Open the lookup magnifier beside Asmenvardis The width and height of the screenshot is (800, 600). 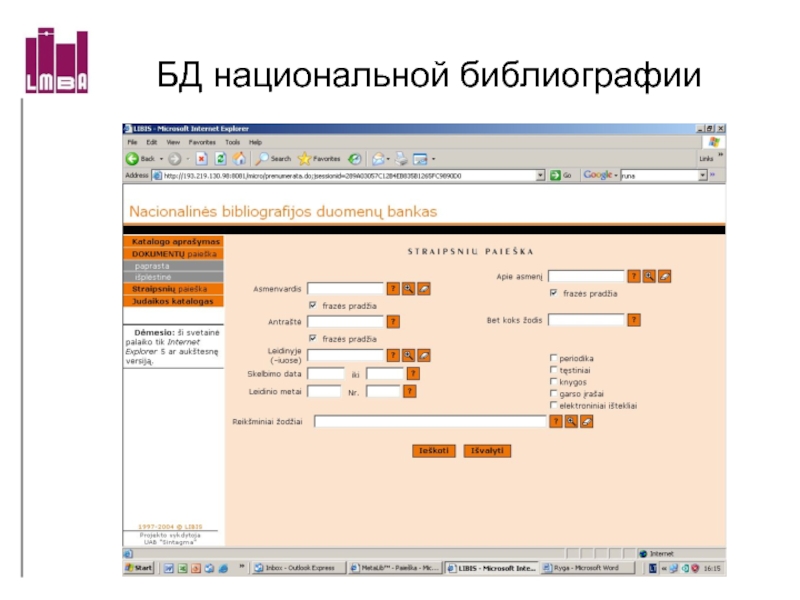408,289
